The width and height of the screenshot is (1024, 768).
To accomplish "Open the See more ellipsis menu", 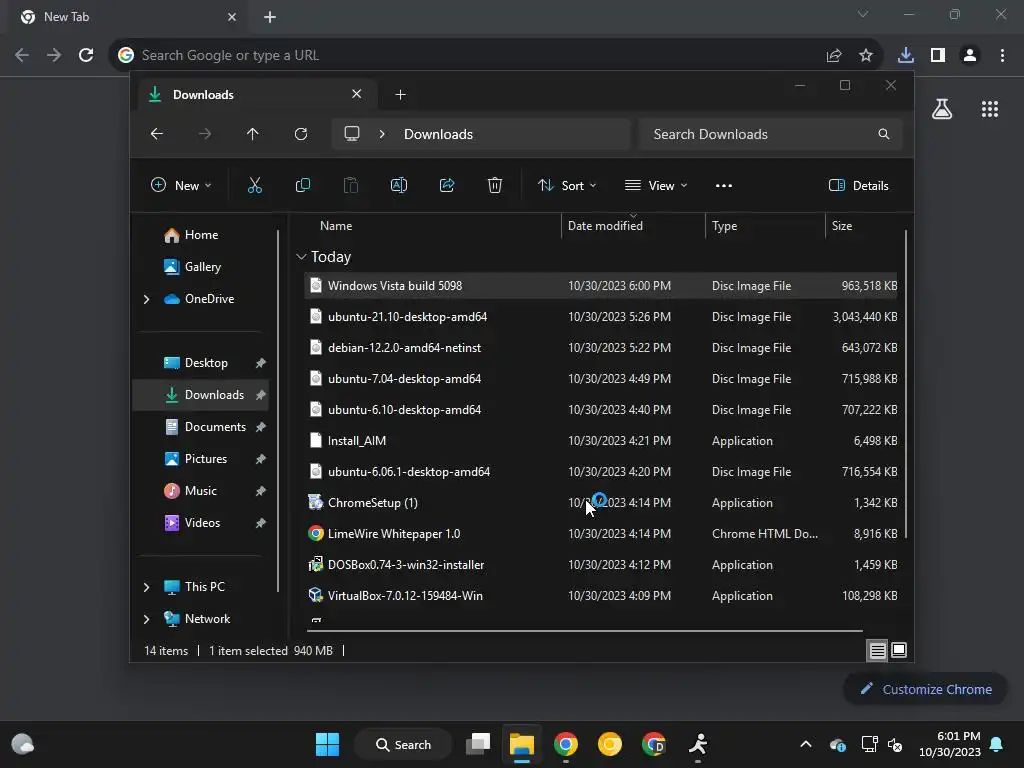I will [x=724, y=185].
